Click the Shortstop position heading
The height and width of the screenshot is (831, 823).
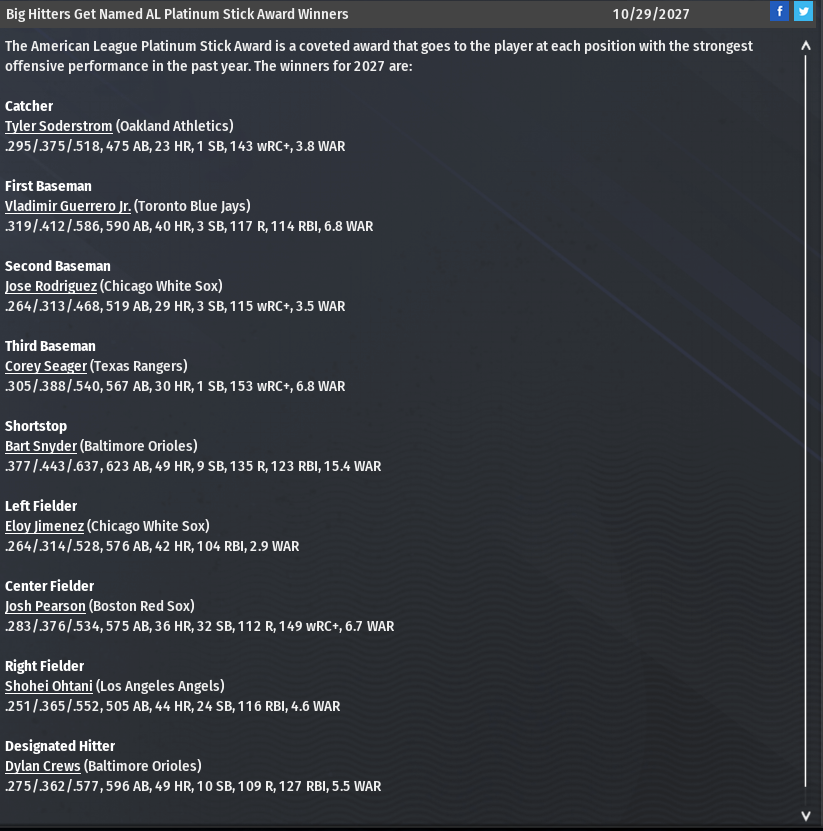pos(36,426)
